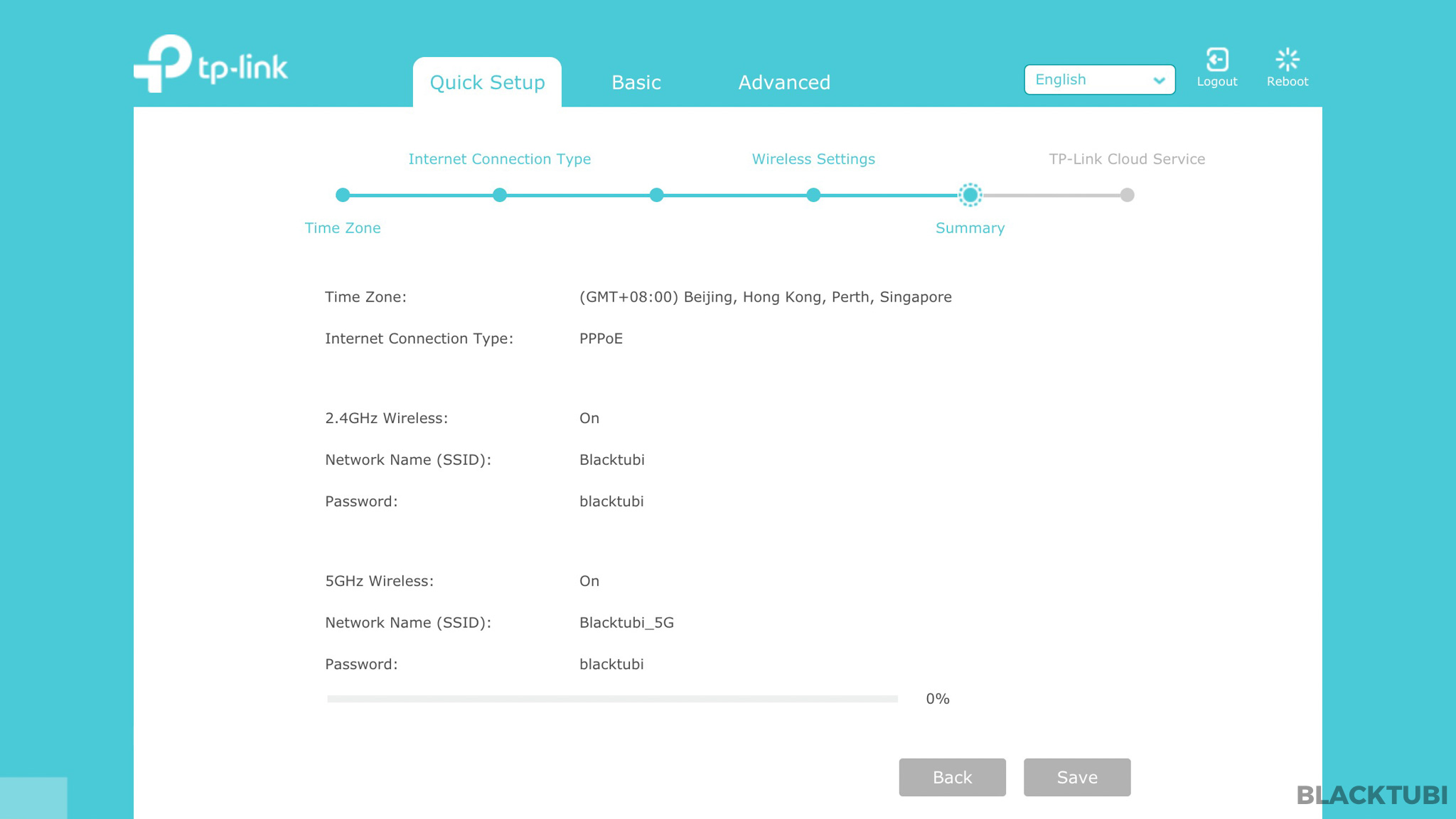The image size is (1456, 819).
Task: Click the Reboot icon
Action: tap(1287, 60)
